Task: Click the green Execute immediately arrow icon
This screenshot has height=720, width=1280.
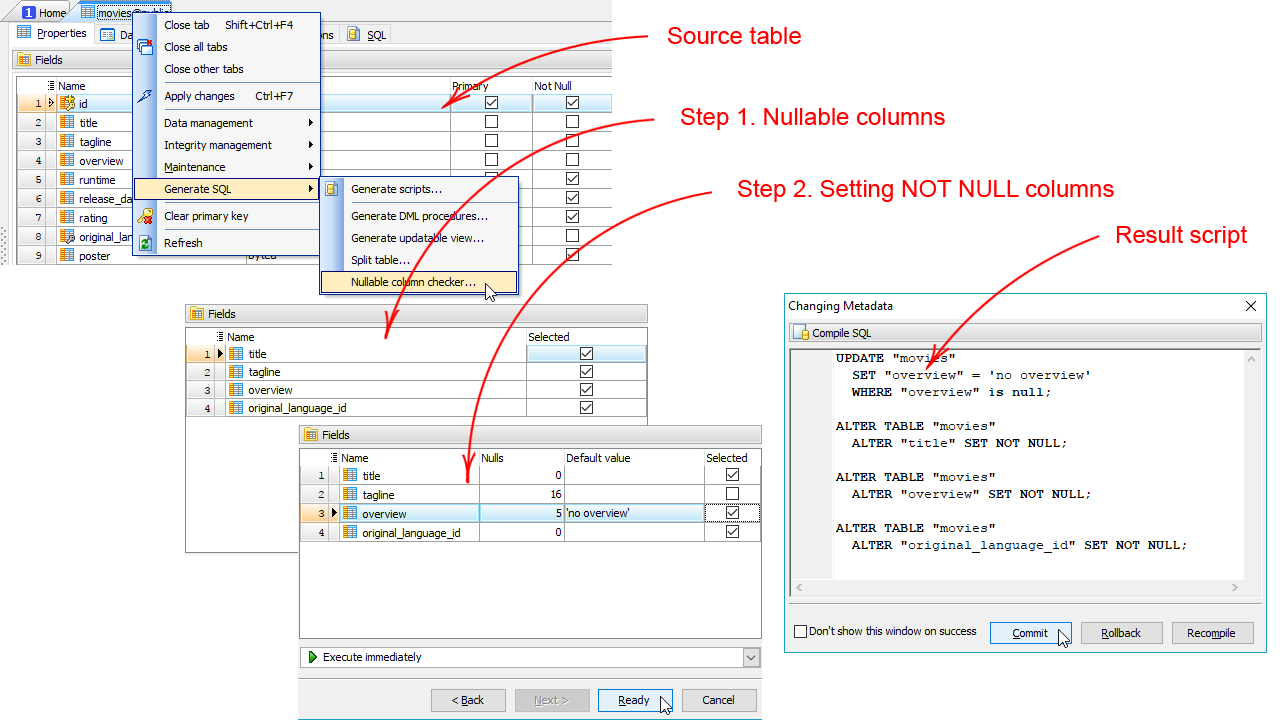Action: (313, 657)
